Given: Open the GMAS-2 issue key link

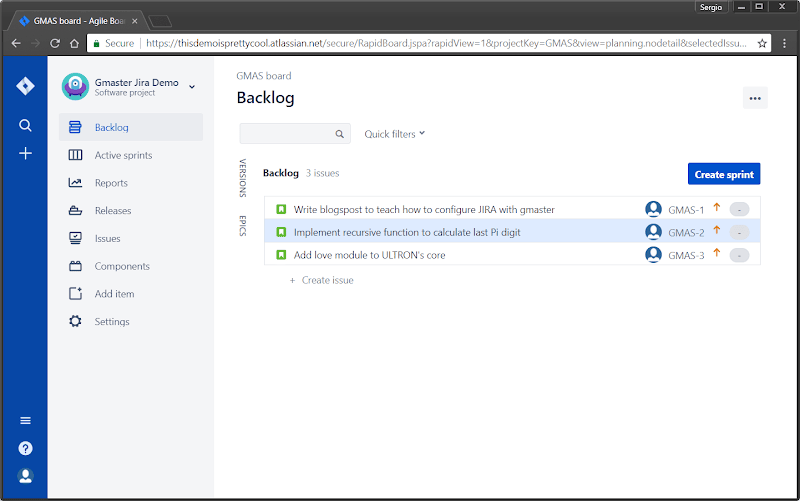Looking at the screenshot, I should pyautogui.click(x=686, y=233).
